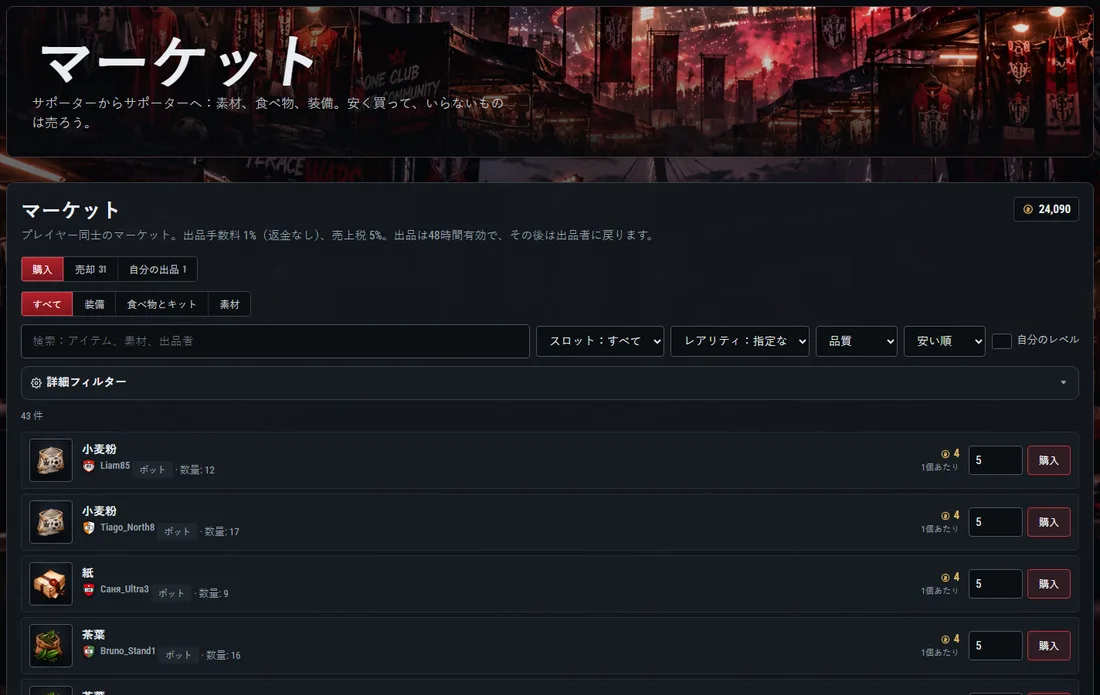This screenshot has height=695, width=1100.
Task: Select the 食べ物とキット category tab
Action: [x=161, y=304]
